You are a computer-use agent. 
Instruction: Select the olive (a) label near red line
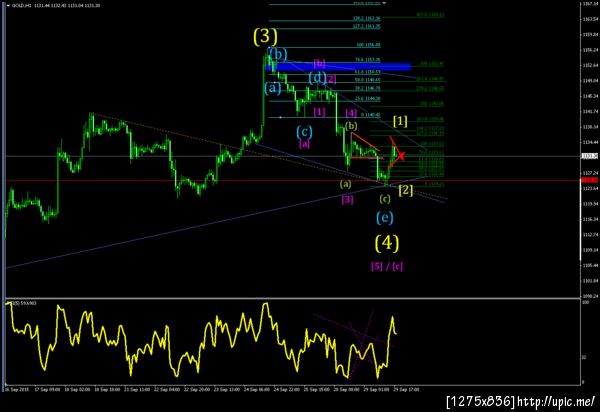pyautogui.click(x=345, y=184)
